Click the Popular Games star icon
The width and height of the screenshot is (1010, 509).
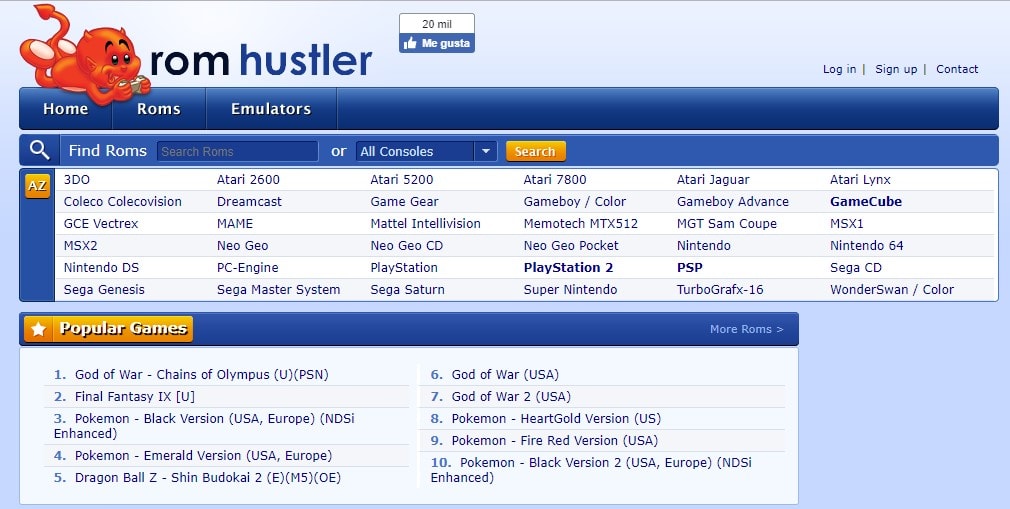tap(39, 329)
